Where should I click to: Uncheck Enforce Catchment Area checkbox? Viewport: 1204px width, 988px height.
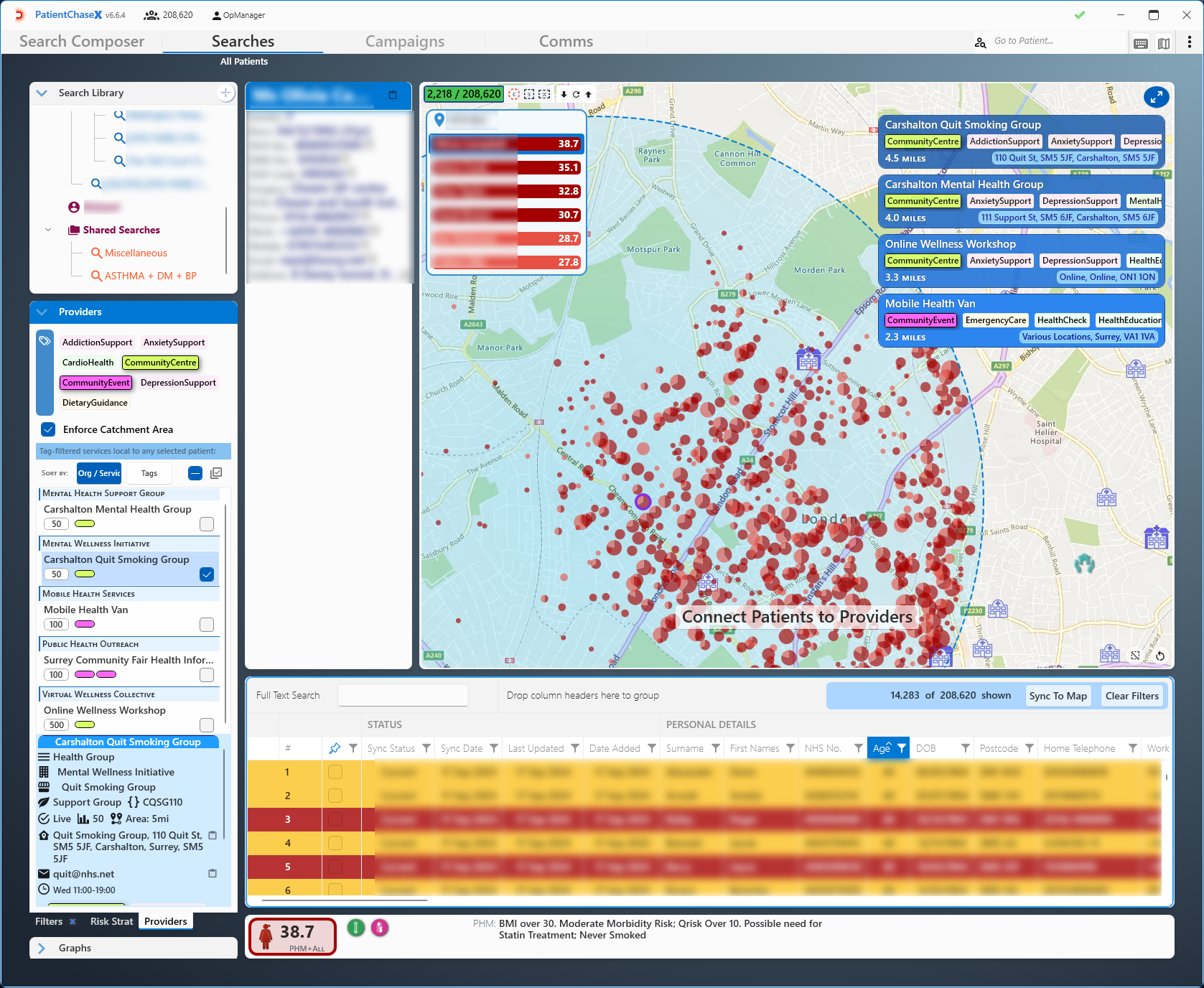point(48,429)
